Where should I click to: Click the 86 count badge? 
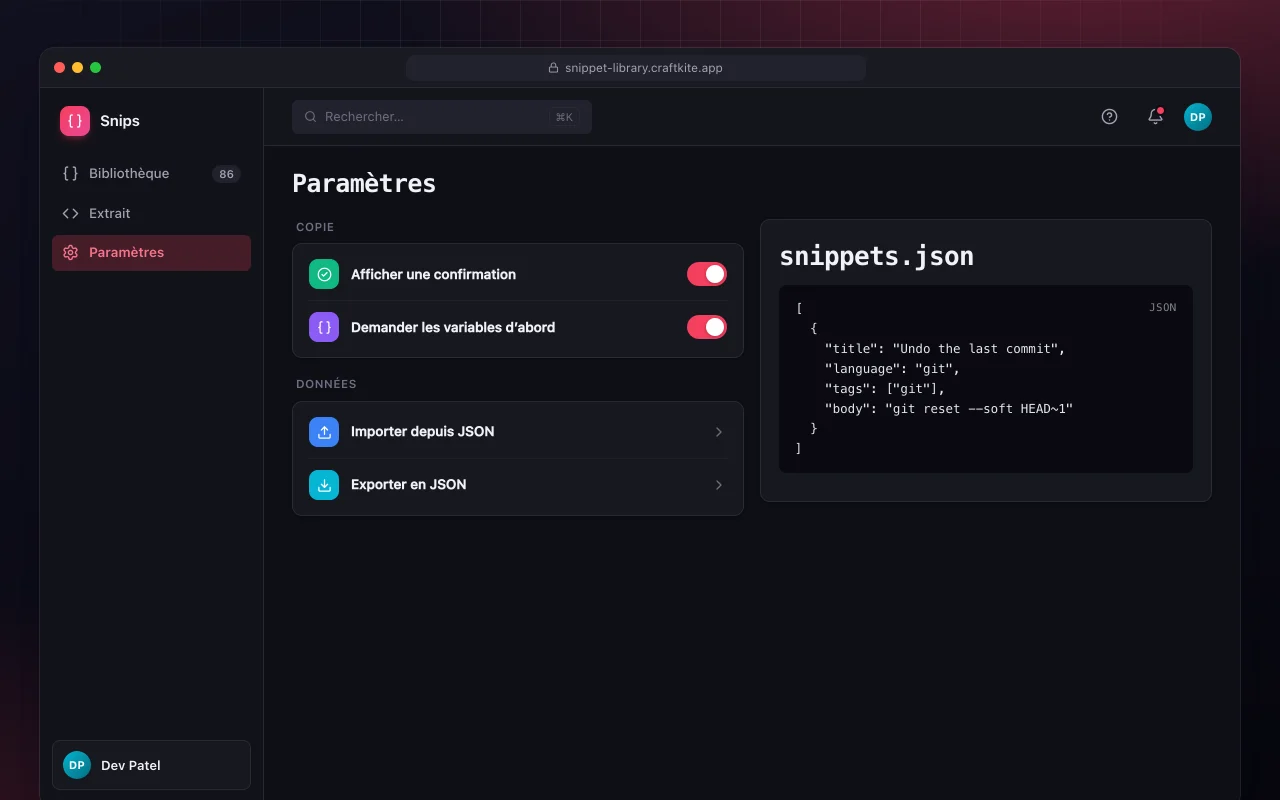[227, 174]
